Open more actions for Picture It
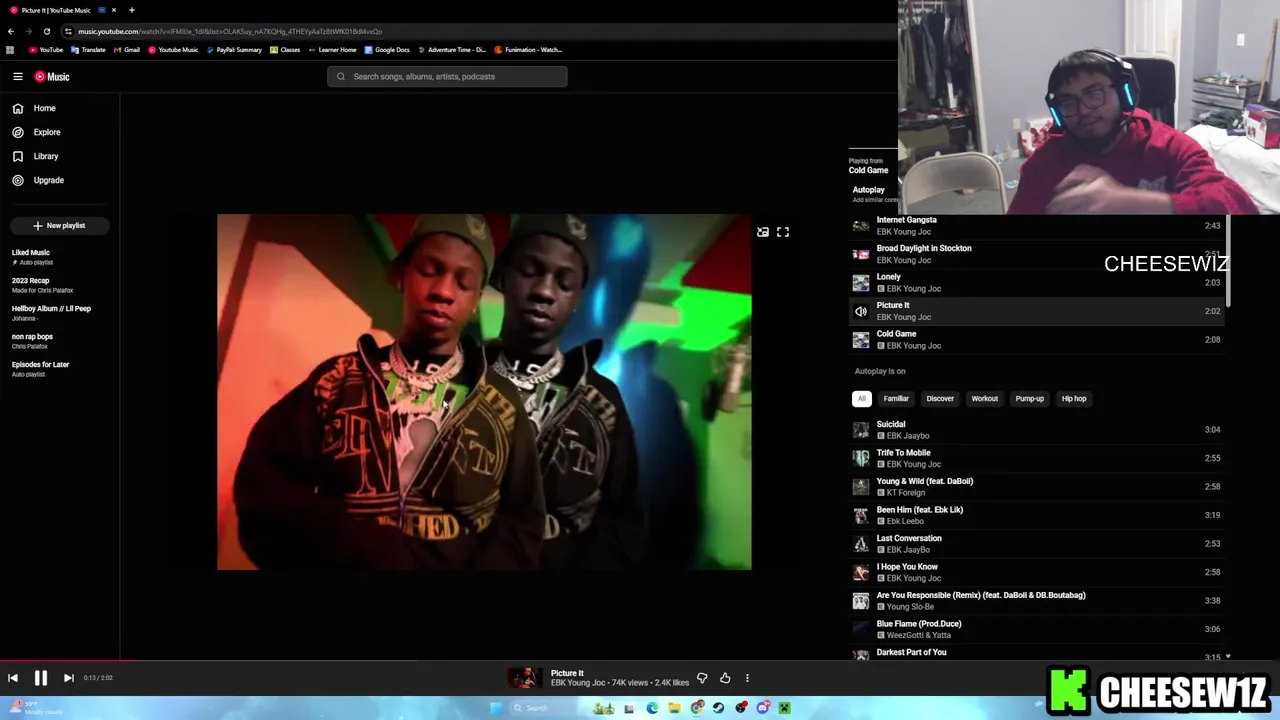 click(747, 678)
